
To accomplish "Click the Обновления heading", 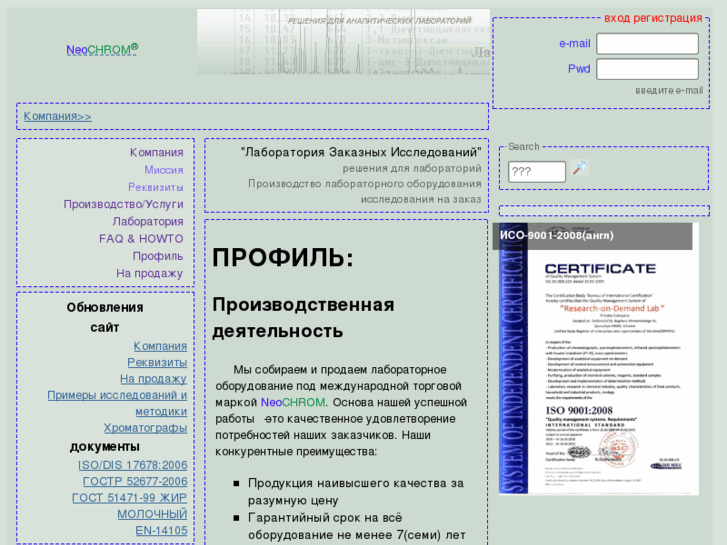I will tap(105, 308).
